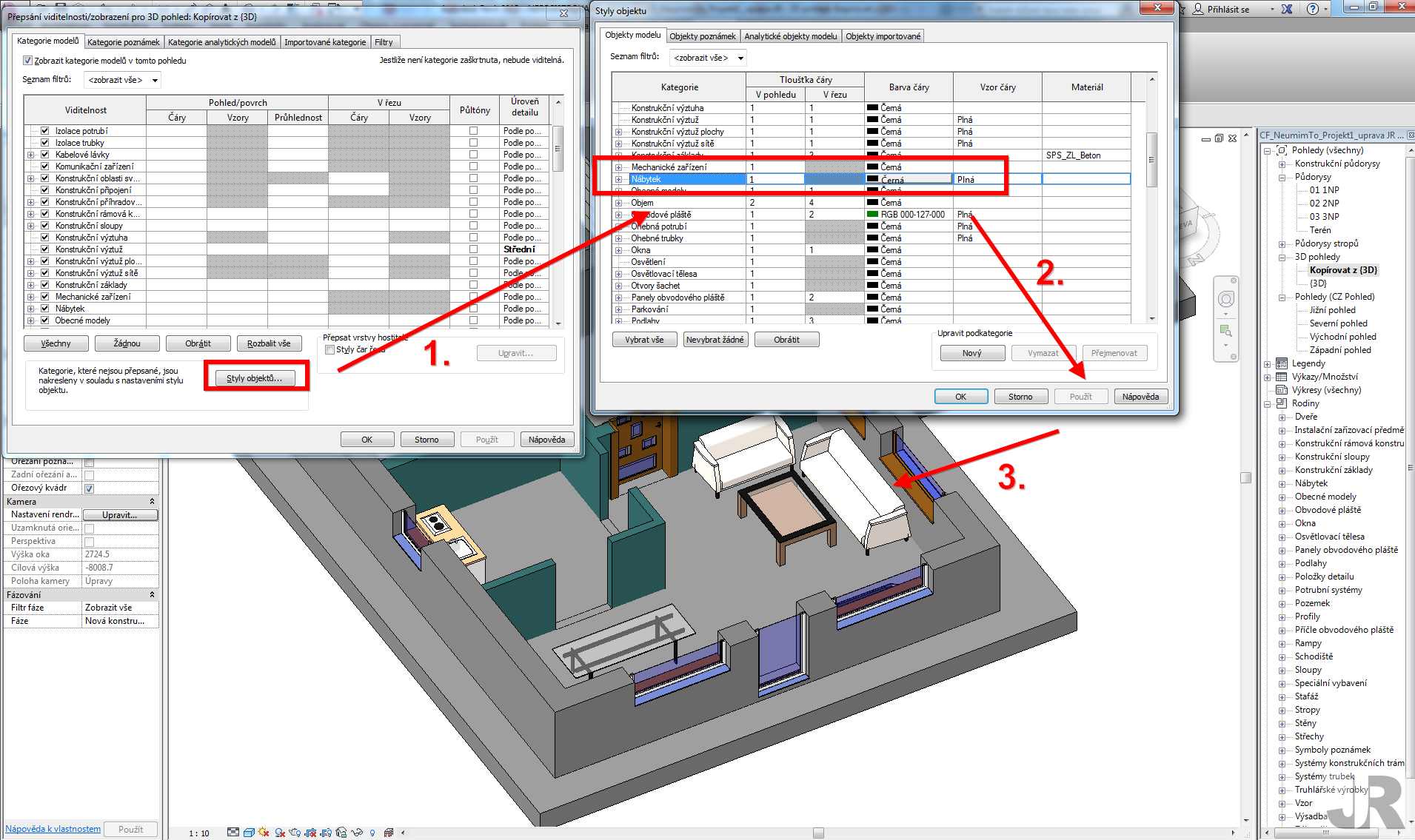
Task: Click the Detail Level icon in view bar
Action: click(233, 833)
